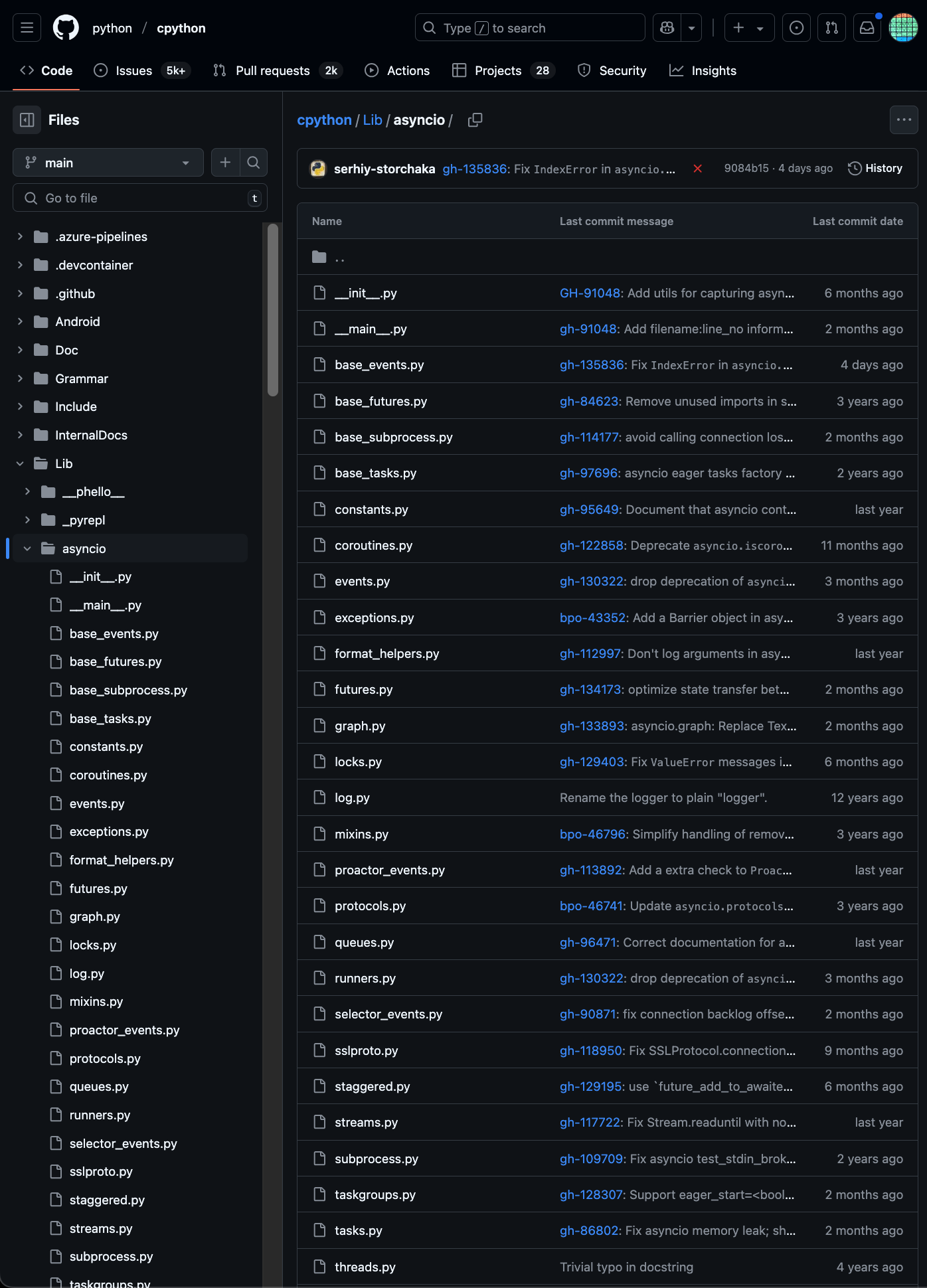Image resolution: width=927 pixels, height=1288 pixels.
Task: Open the cpython repository link in header
Action: tap(181, 28)
